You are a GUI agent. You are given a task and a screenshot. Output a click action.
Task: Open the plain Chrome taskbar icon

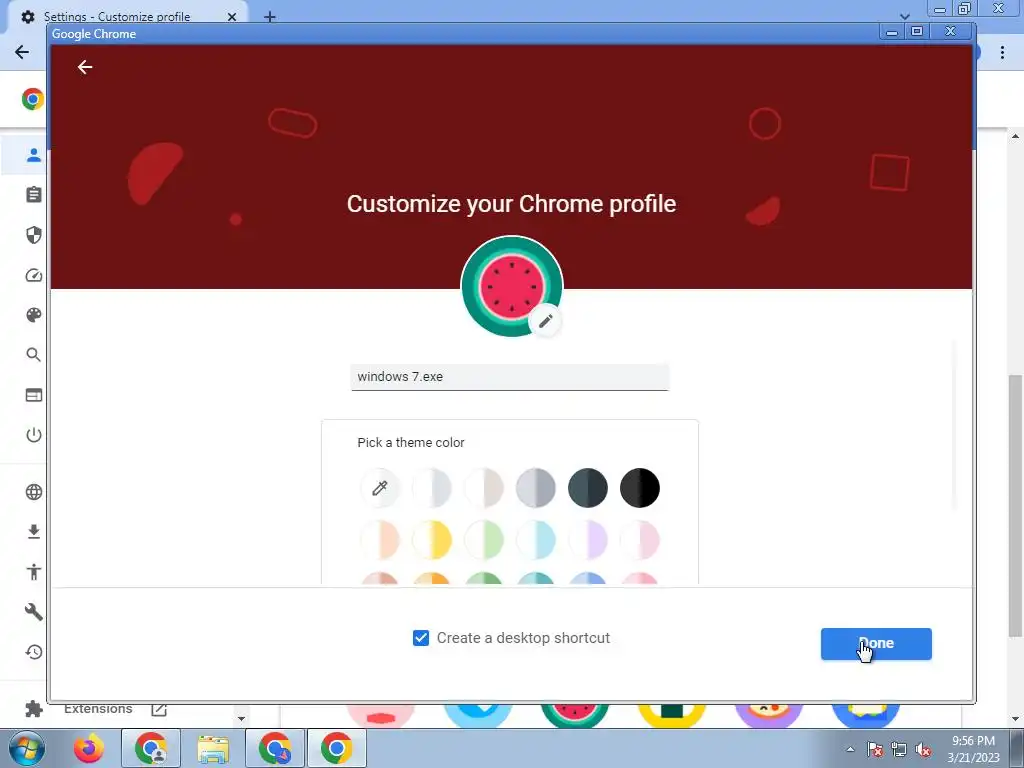[337, 748]
